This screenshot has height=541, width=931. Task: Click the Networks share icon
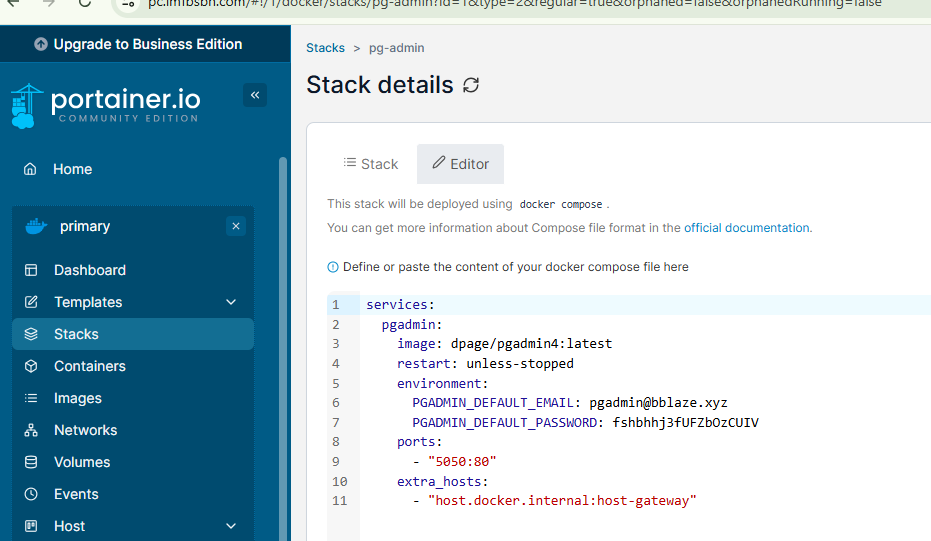click(x=31, y=430)
